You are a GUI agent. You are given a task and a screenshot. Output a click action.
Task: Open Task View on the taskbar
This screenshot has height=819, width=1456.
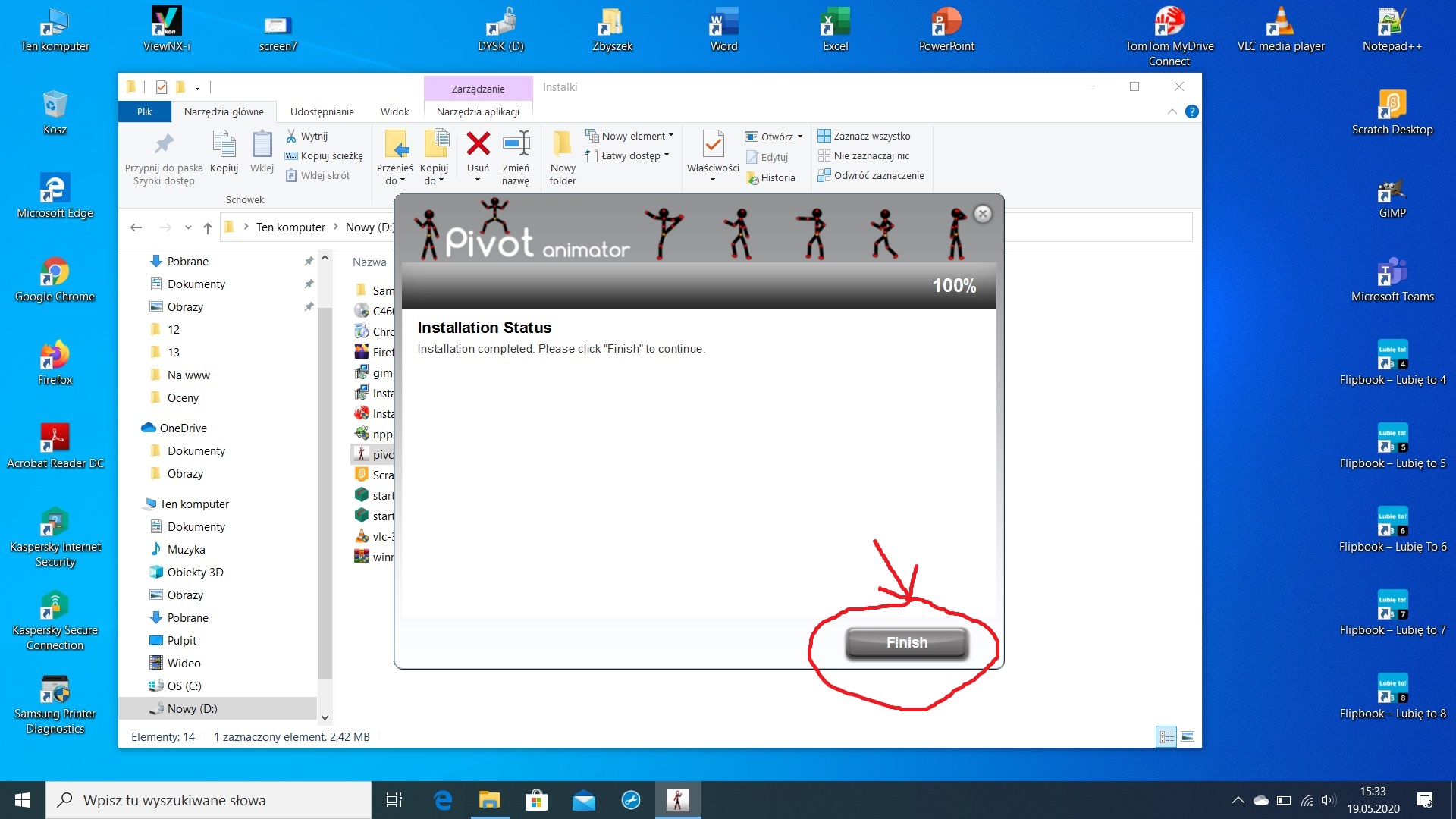pos(394,800)
